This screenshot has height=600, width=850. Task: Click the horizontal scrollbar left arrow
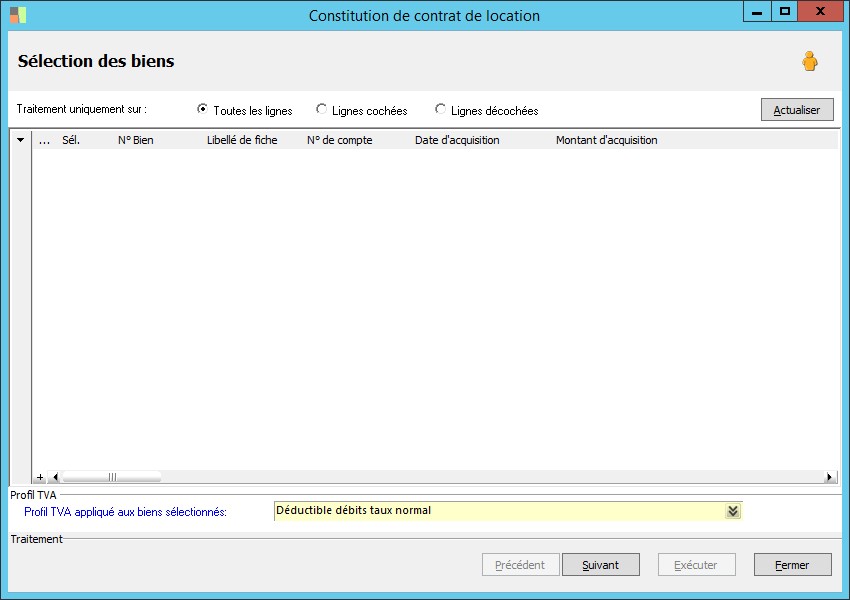(54, 477)
